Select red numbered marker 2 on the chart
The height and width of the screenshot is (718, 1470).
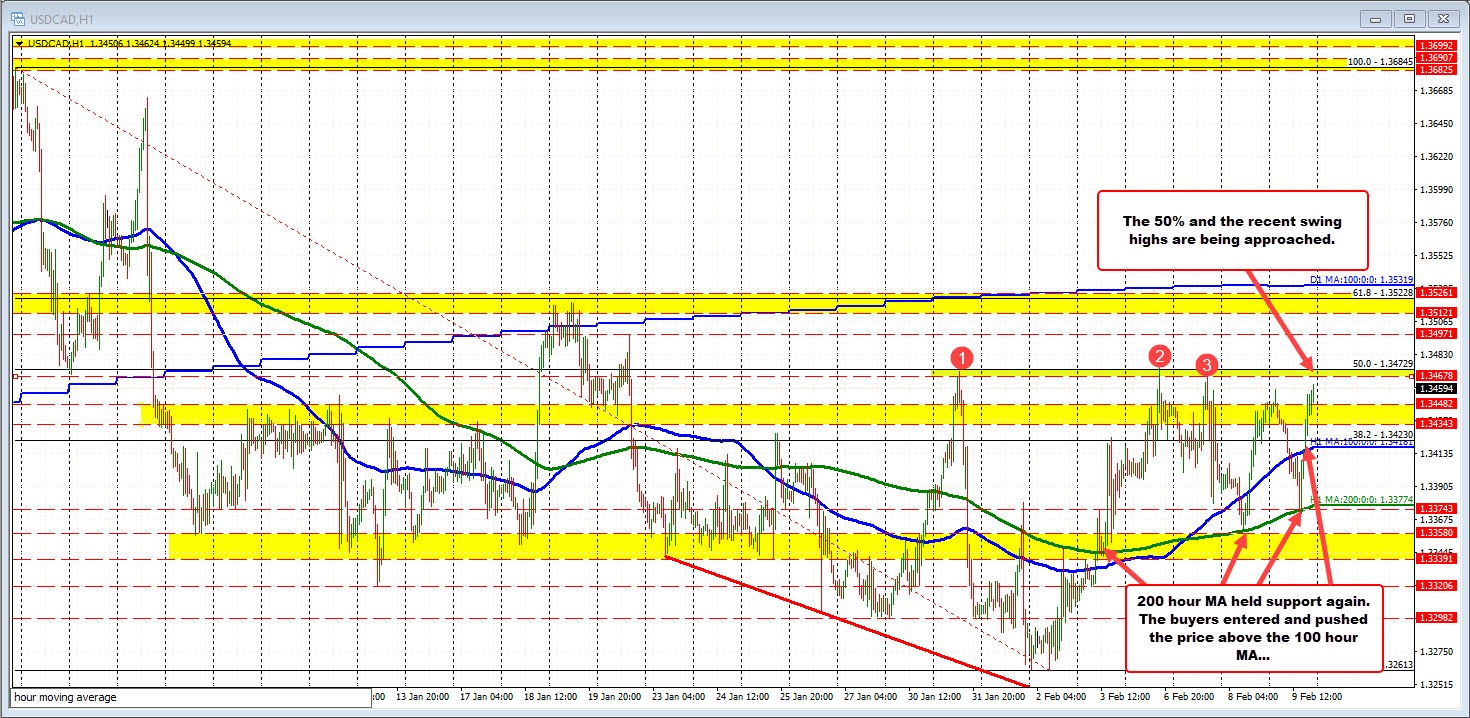(x=1158, y=355)
